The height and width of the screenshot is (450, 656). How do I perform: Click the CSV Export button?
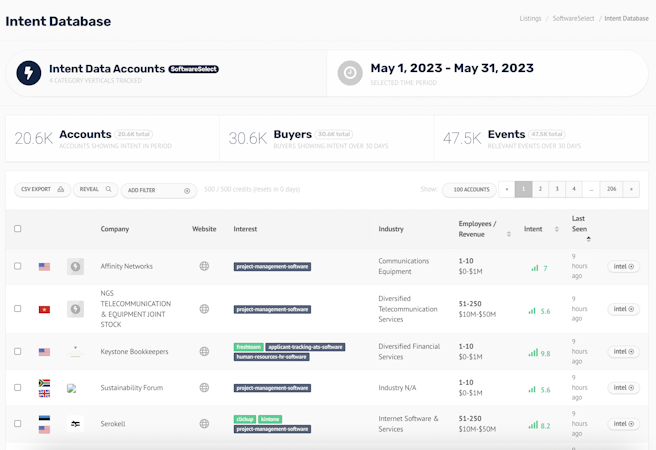point(42,189)
